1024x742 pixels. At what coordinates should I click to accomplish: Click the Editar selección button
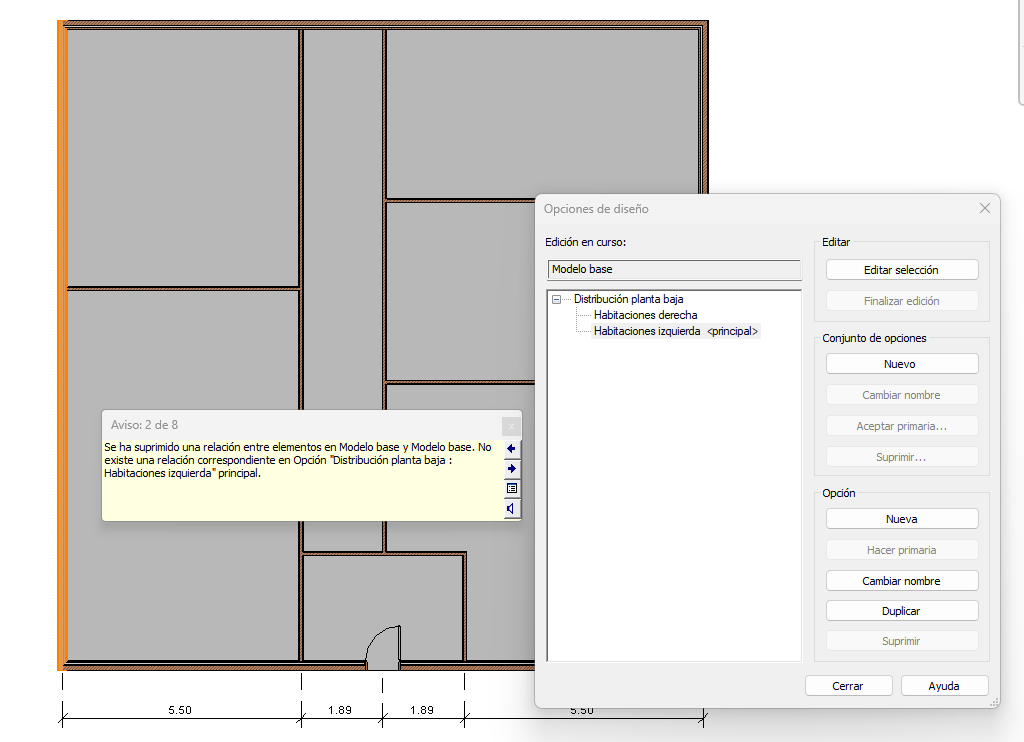pos(901,270)
